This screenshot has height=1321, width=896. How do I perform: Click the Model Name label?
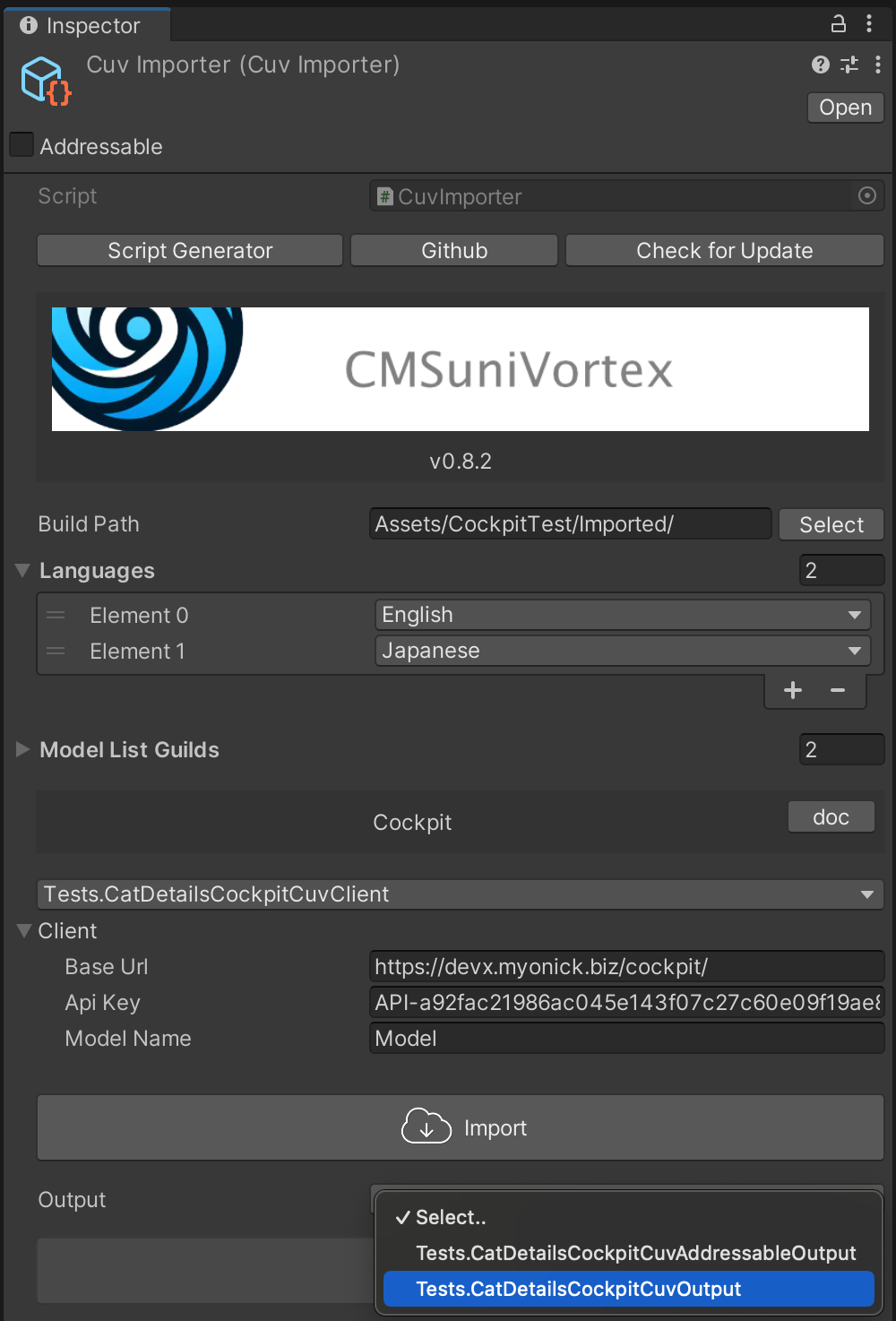click(128, 1039)
